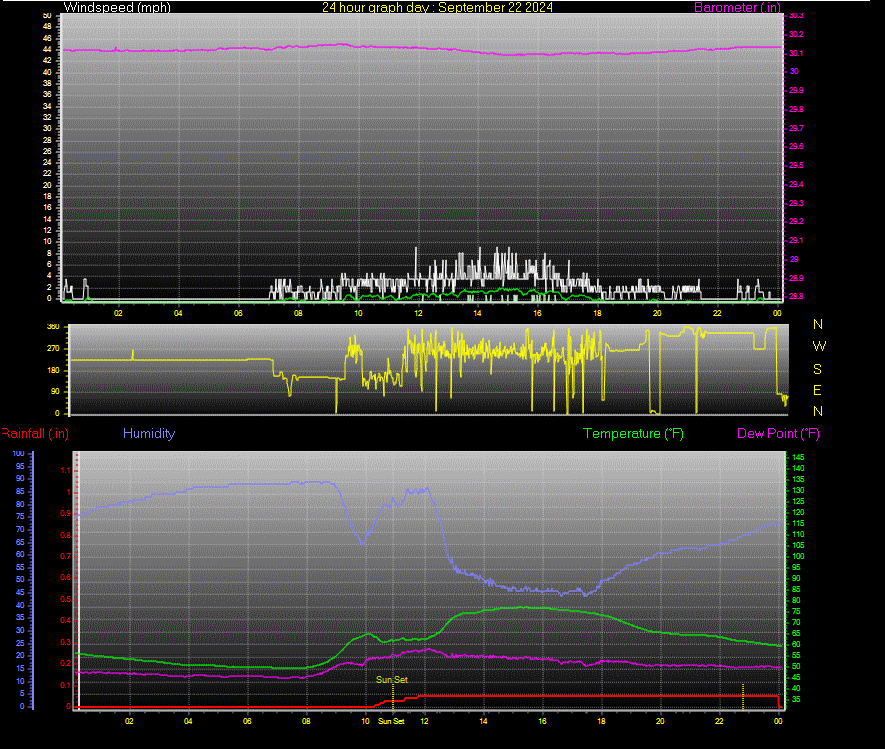This screenshot has height=749, width=885.
Task: Click "10" on the windspeed axis
Action: [x=47, y=242]
